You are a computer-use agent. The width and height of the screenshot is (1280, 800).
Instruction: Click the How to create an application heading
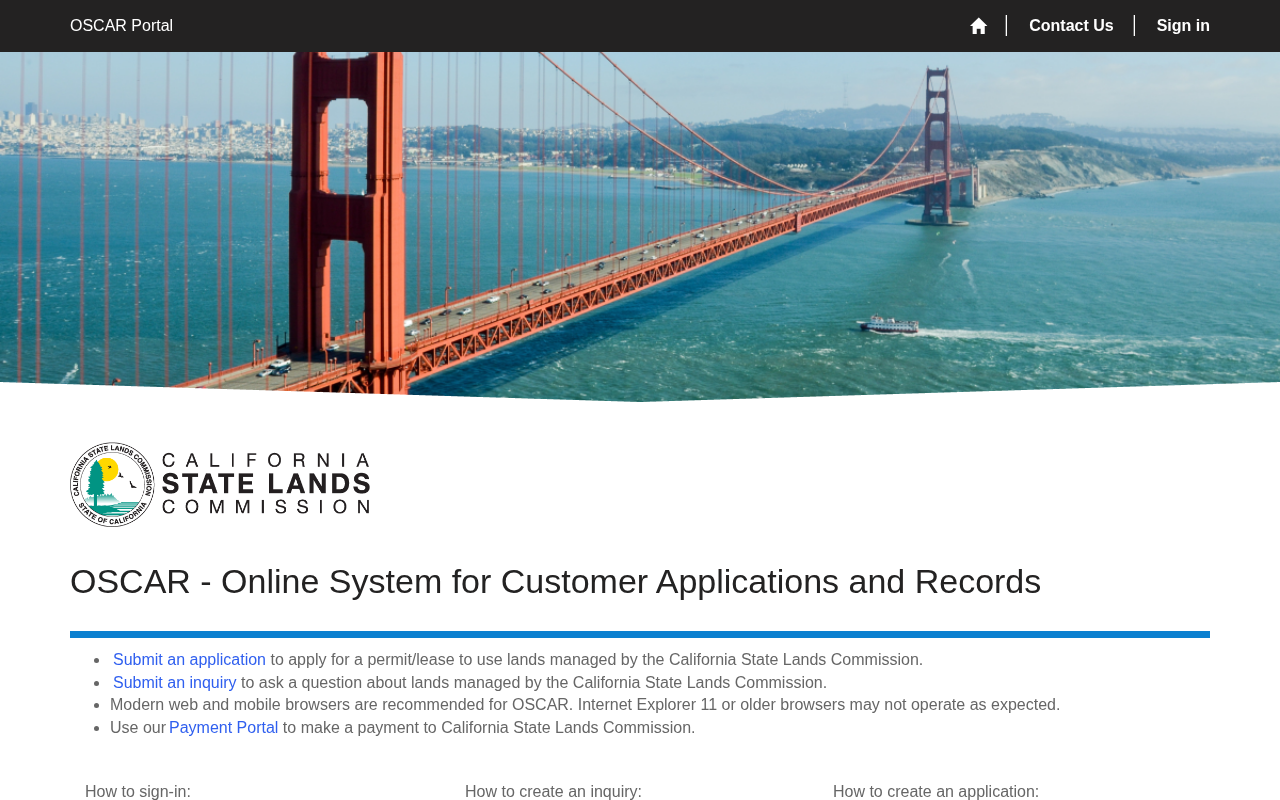tap(936, 791)
